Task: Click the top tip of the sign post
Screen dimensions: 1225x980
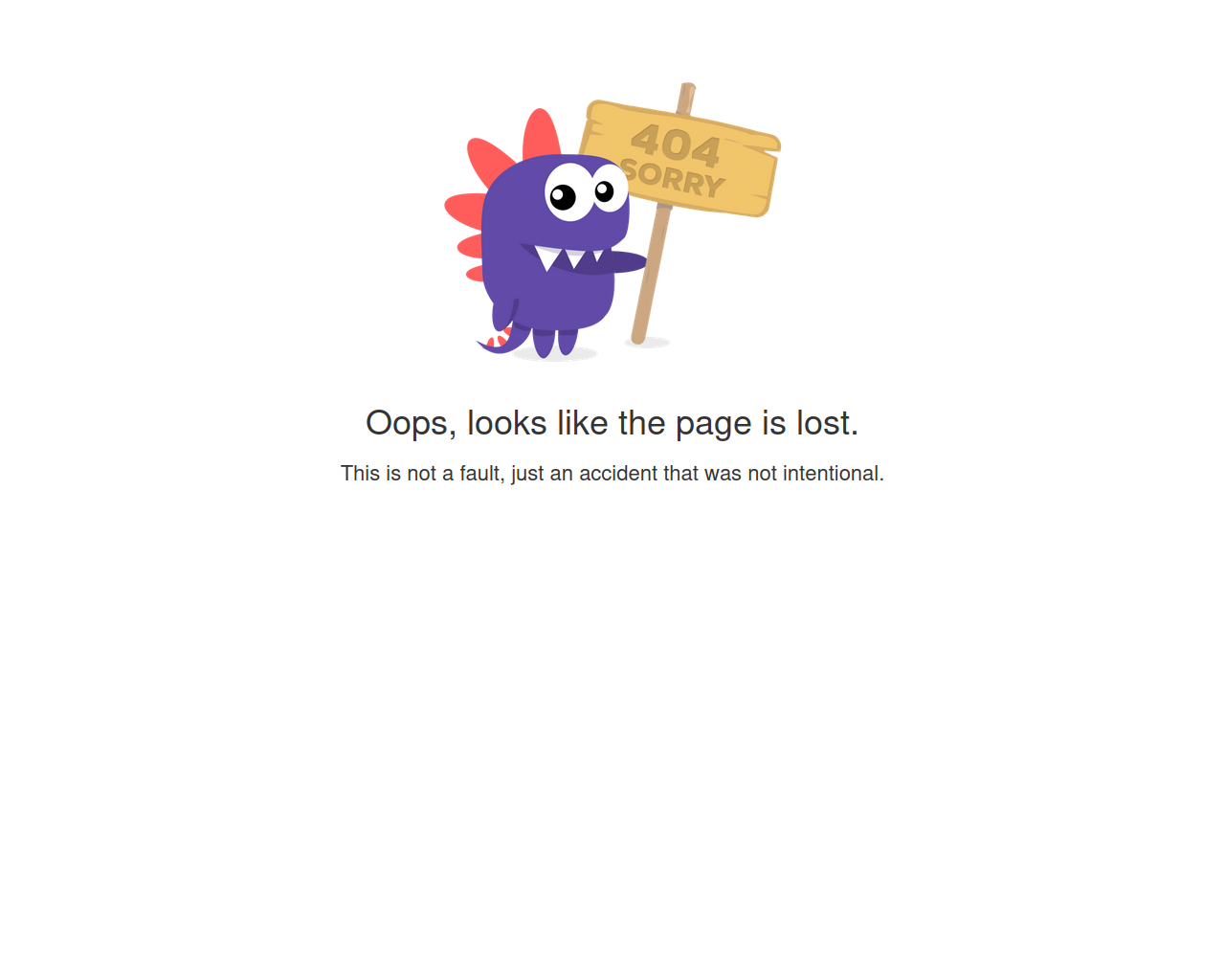Action: pos(687,88)
